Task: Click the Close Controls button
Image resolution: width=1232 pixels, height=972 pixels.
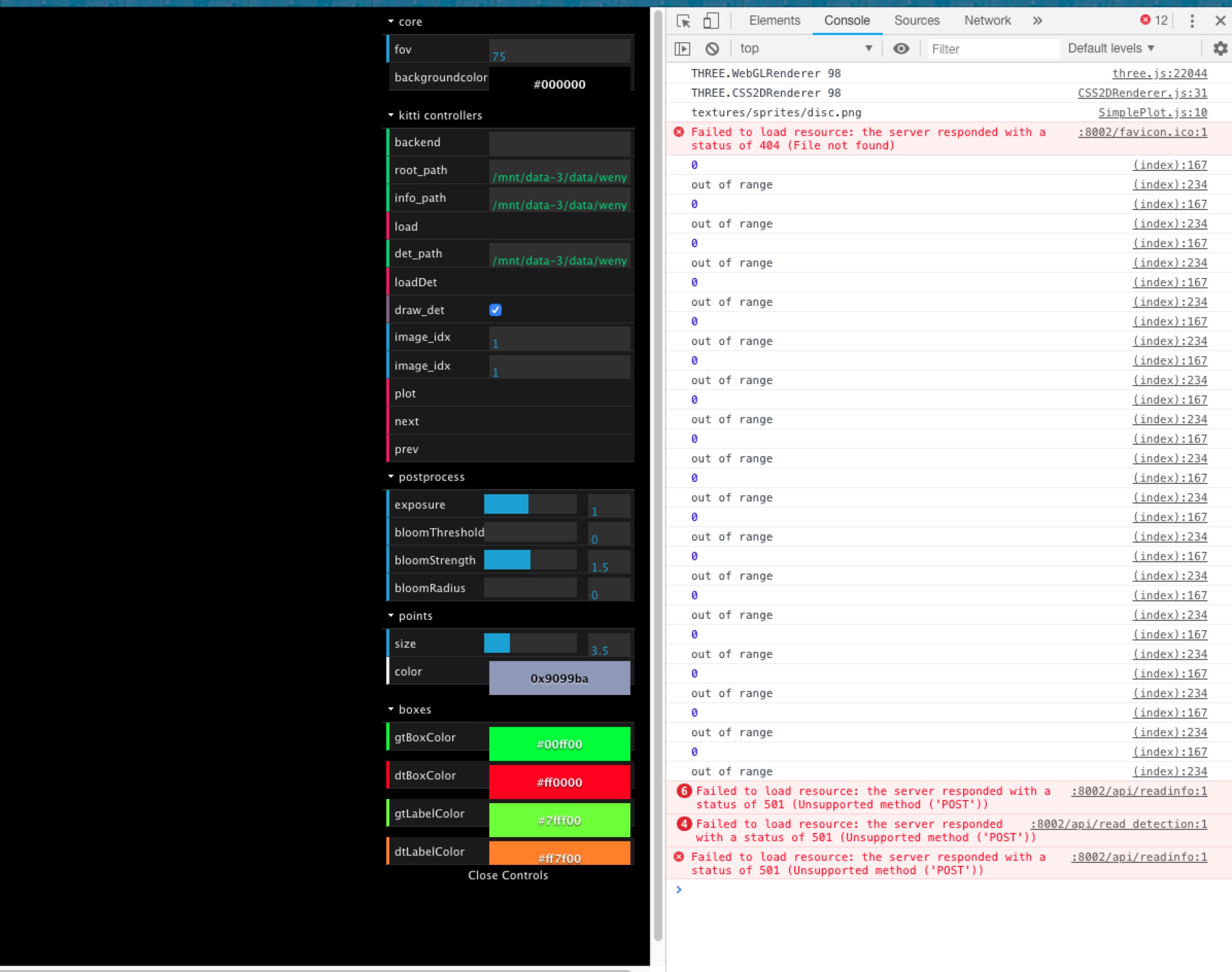Action: tap(507, 875)
